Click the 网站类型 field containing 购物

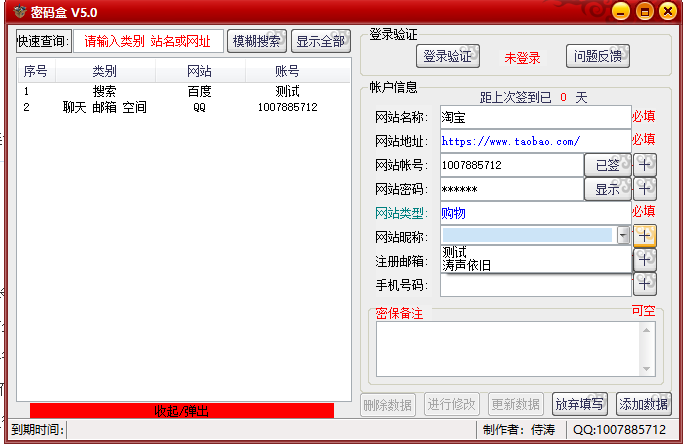point(535,213)
